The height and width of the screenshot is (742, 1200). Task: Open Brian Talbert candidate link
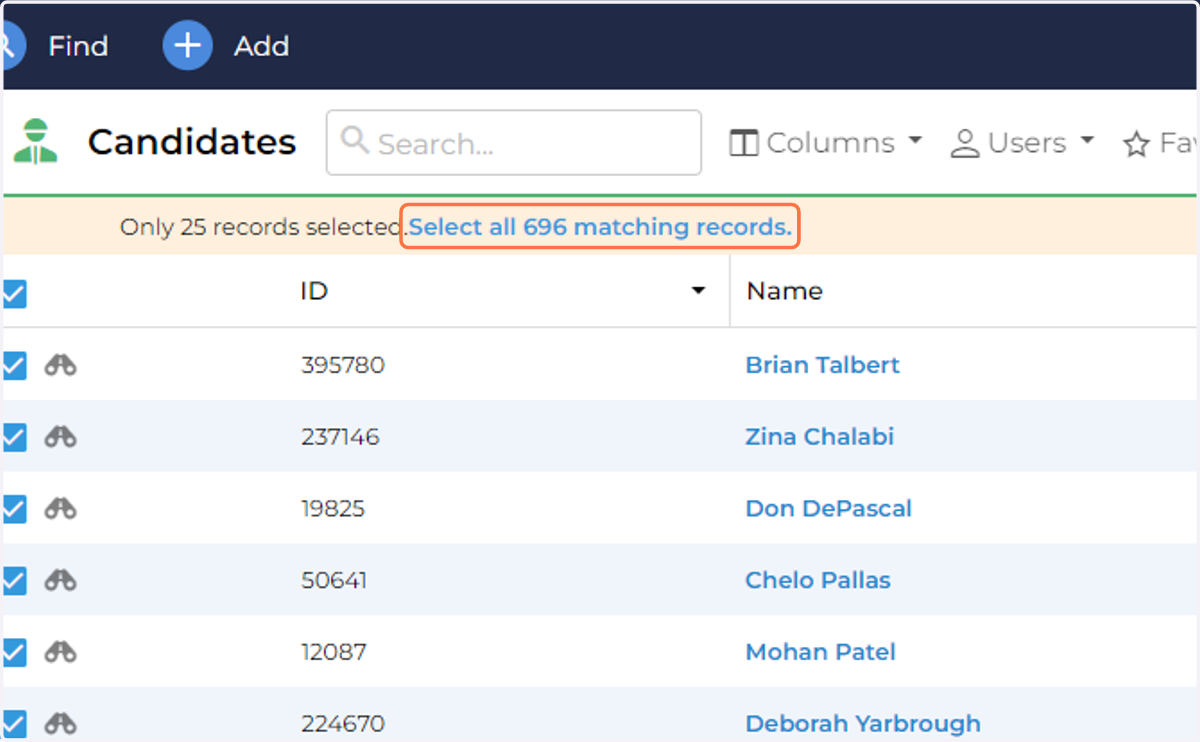(823, 365)
